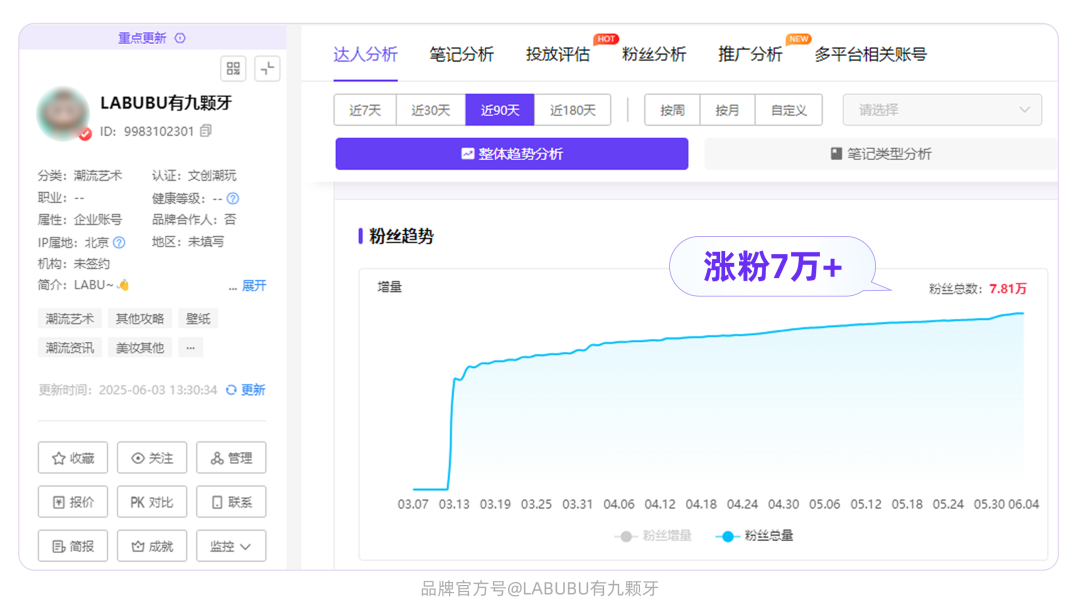
Task: Open the 请选择 dropdown
Action: coord(942,110)
